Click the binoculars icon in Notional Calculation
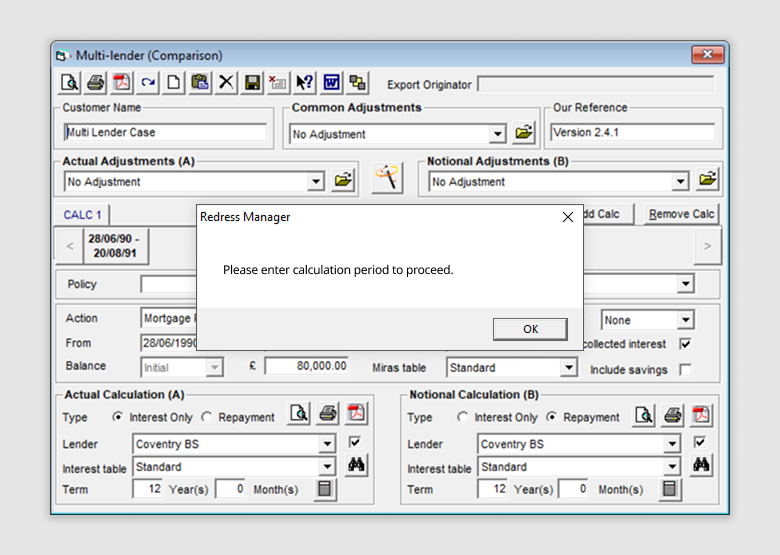This screenshot has height=555, width=780. click(x=702, y=465)
